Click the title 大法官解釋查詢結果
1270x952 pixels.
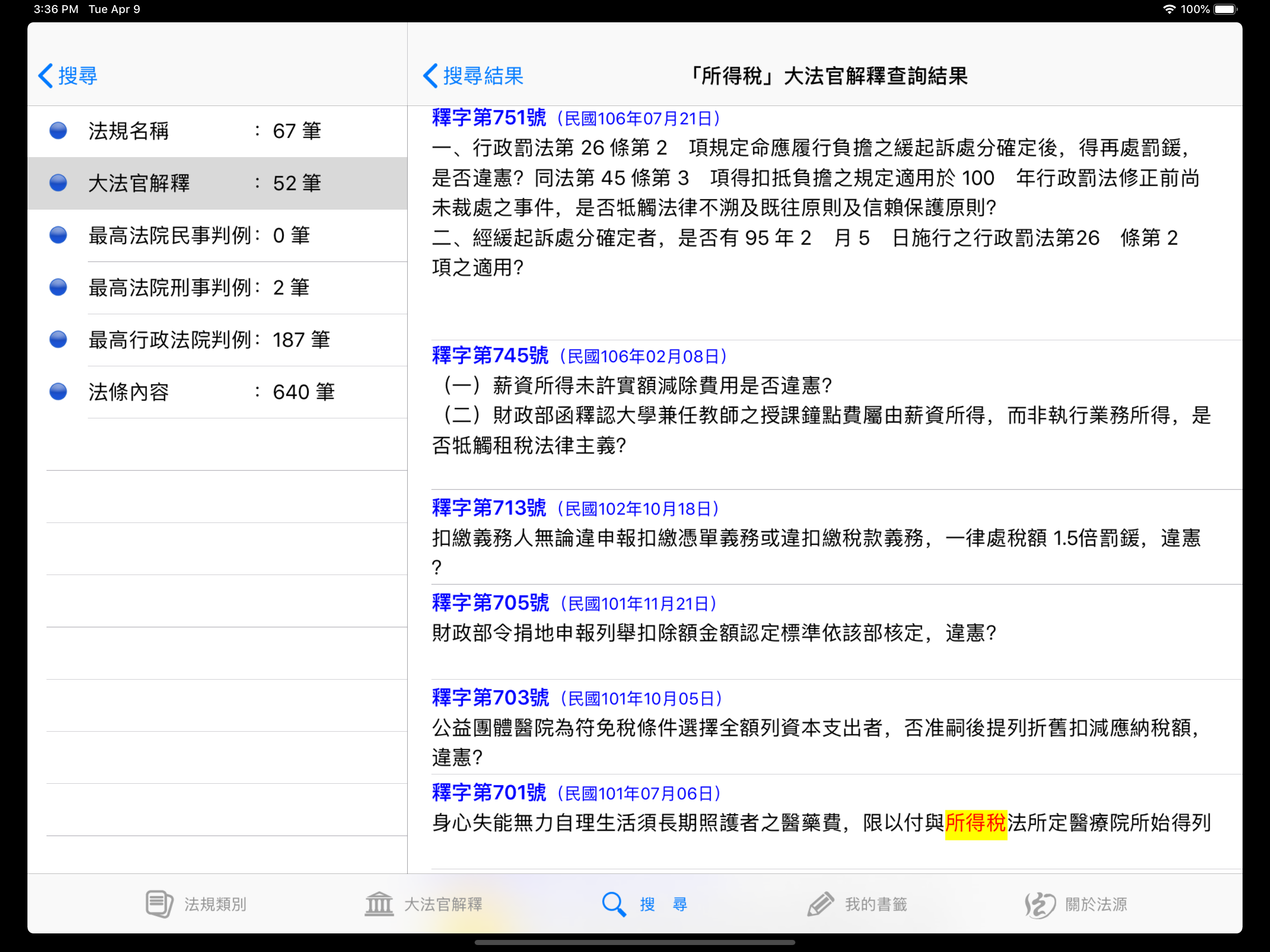(x=876, y=76)
